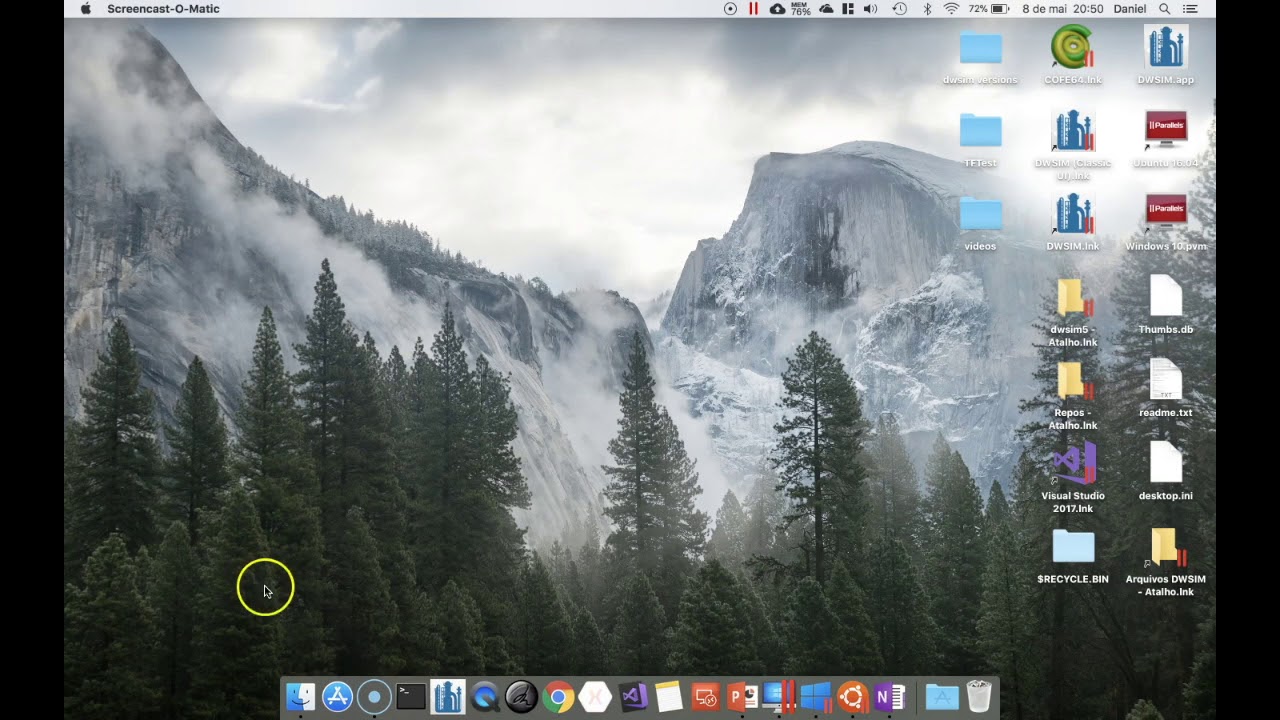Image resolution: width=1280 pixels, height=720 pixels.
Task: Open Terminal in the Dock
Action: tap(411, 697)
